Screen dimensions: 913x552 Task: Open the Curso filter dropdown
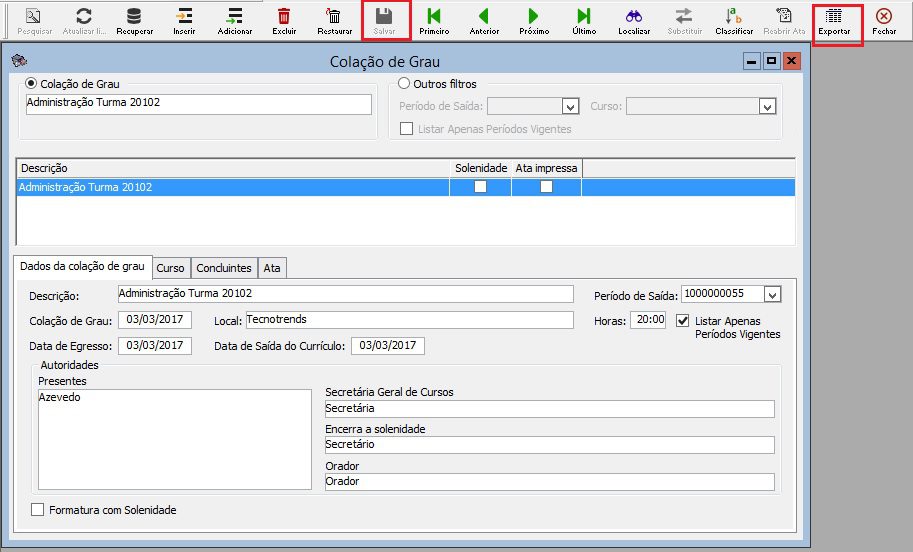click(x=767, y=106)
